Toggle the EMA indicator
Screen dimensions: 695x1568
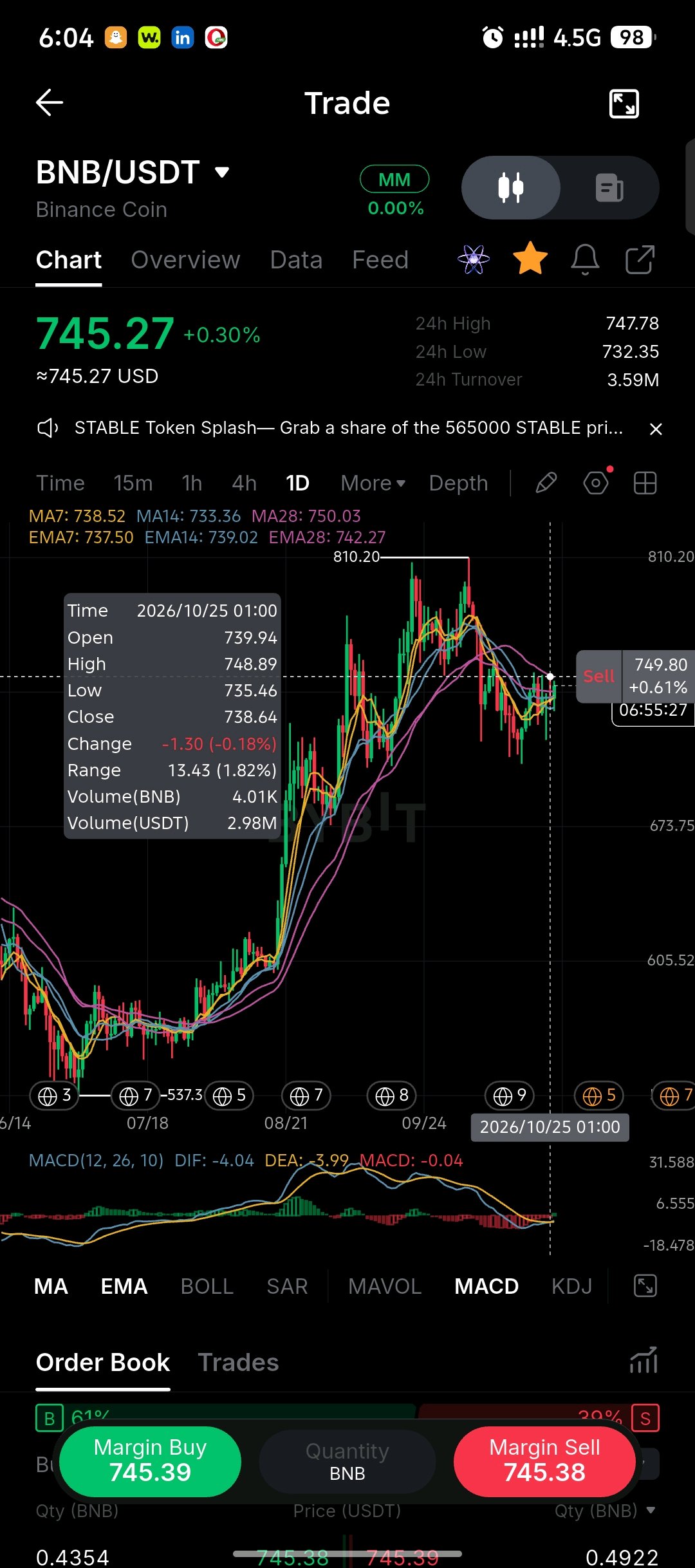point(124,1286)
